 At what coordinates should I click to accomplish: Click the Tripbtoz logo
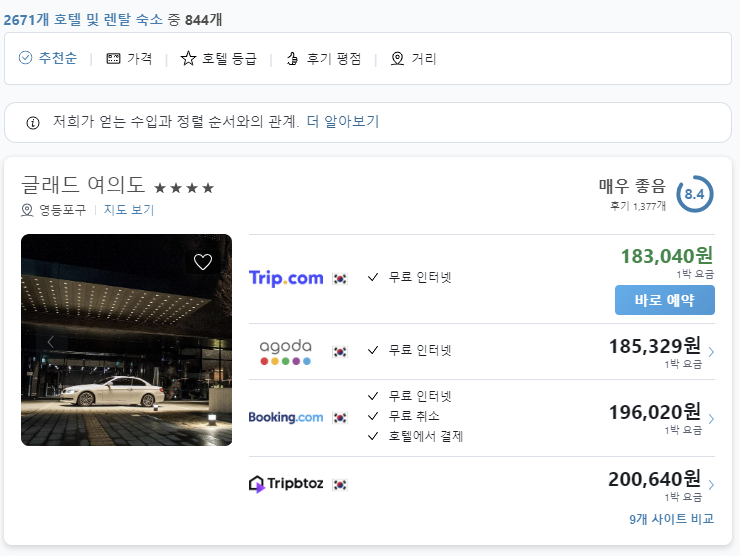click(286, 484)
